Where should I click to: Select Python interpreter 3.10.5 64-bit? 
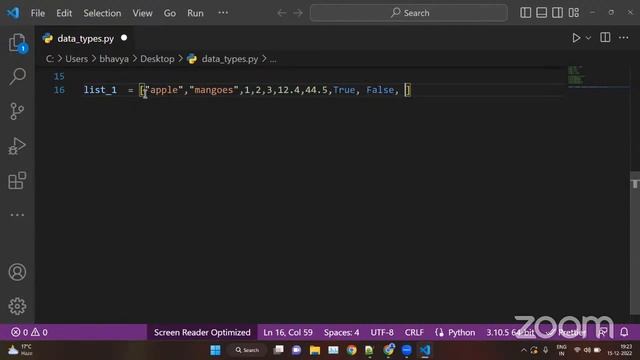(x=510, y=332)
